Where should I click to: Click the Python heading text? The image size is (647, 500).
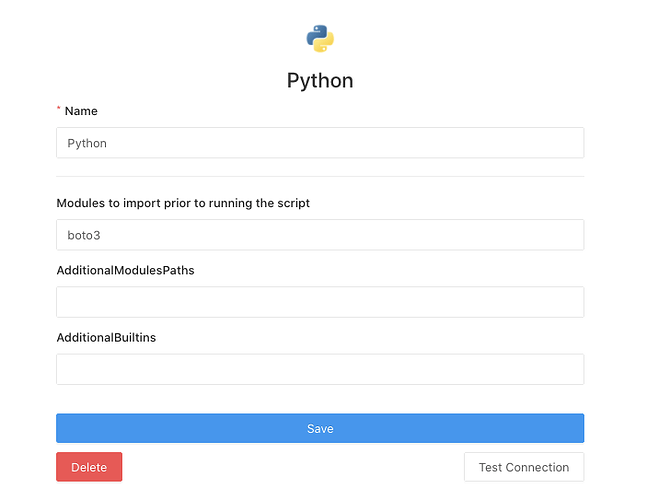pos(320,80)
